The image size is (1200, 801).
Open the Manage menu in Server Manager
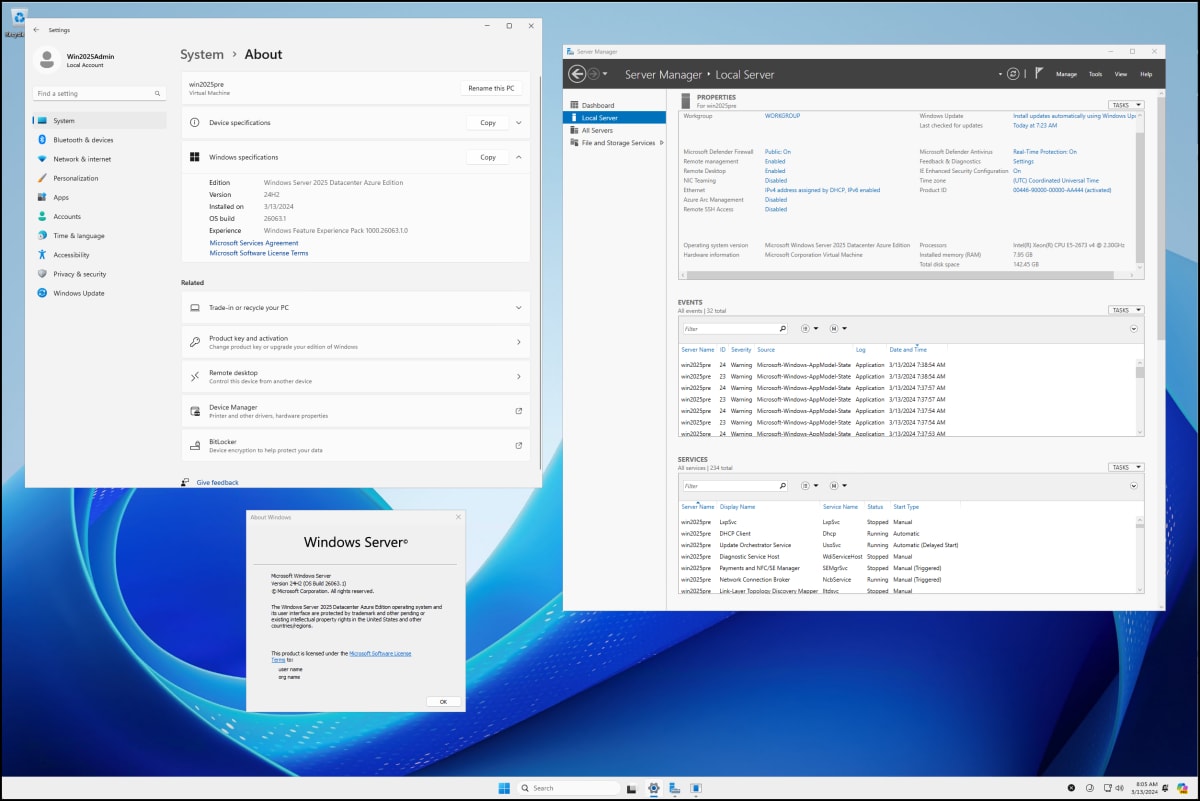tap(1066, 74)
